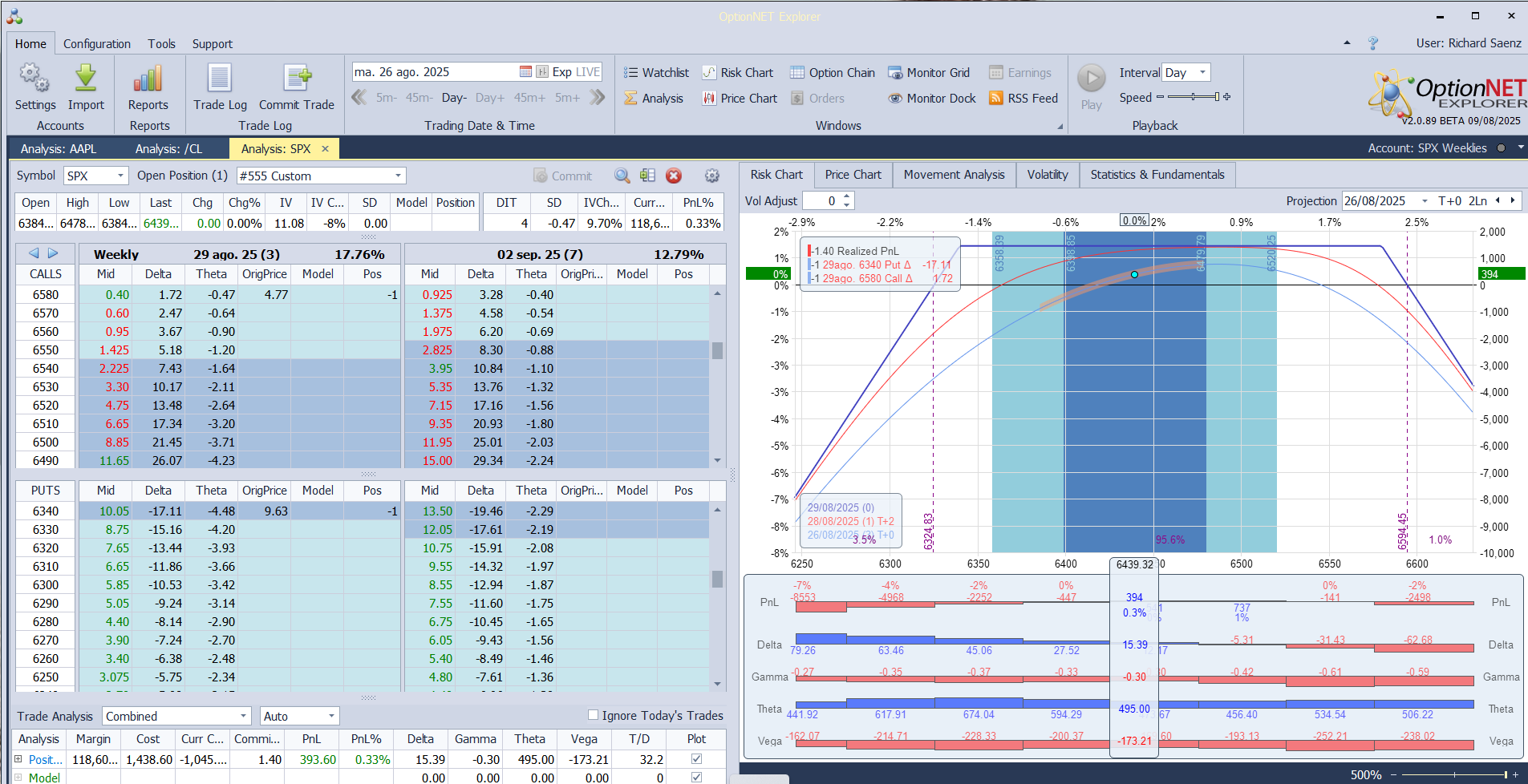The height and width of the screenshot is (784, 1528).
Task: Expand the Position analysis row
Action: 18,758
